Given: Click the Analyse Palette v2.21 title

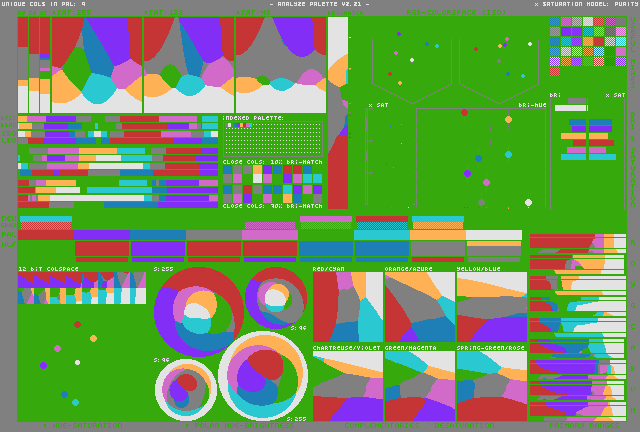Looking at the screenshot, I should point(319,4).
